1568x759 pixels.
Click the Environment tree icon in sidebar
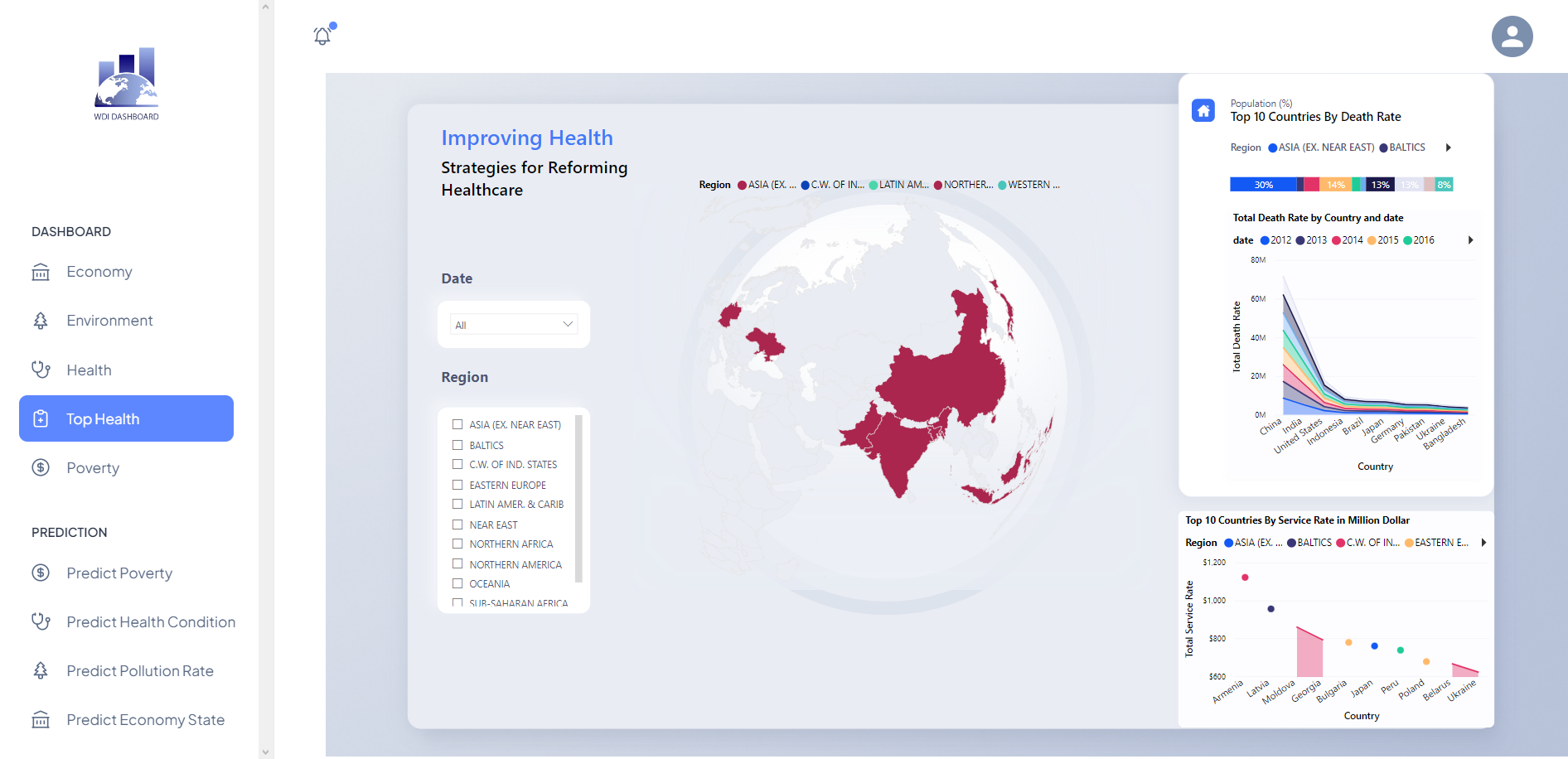tap(41, 320)
